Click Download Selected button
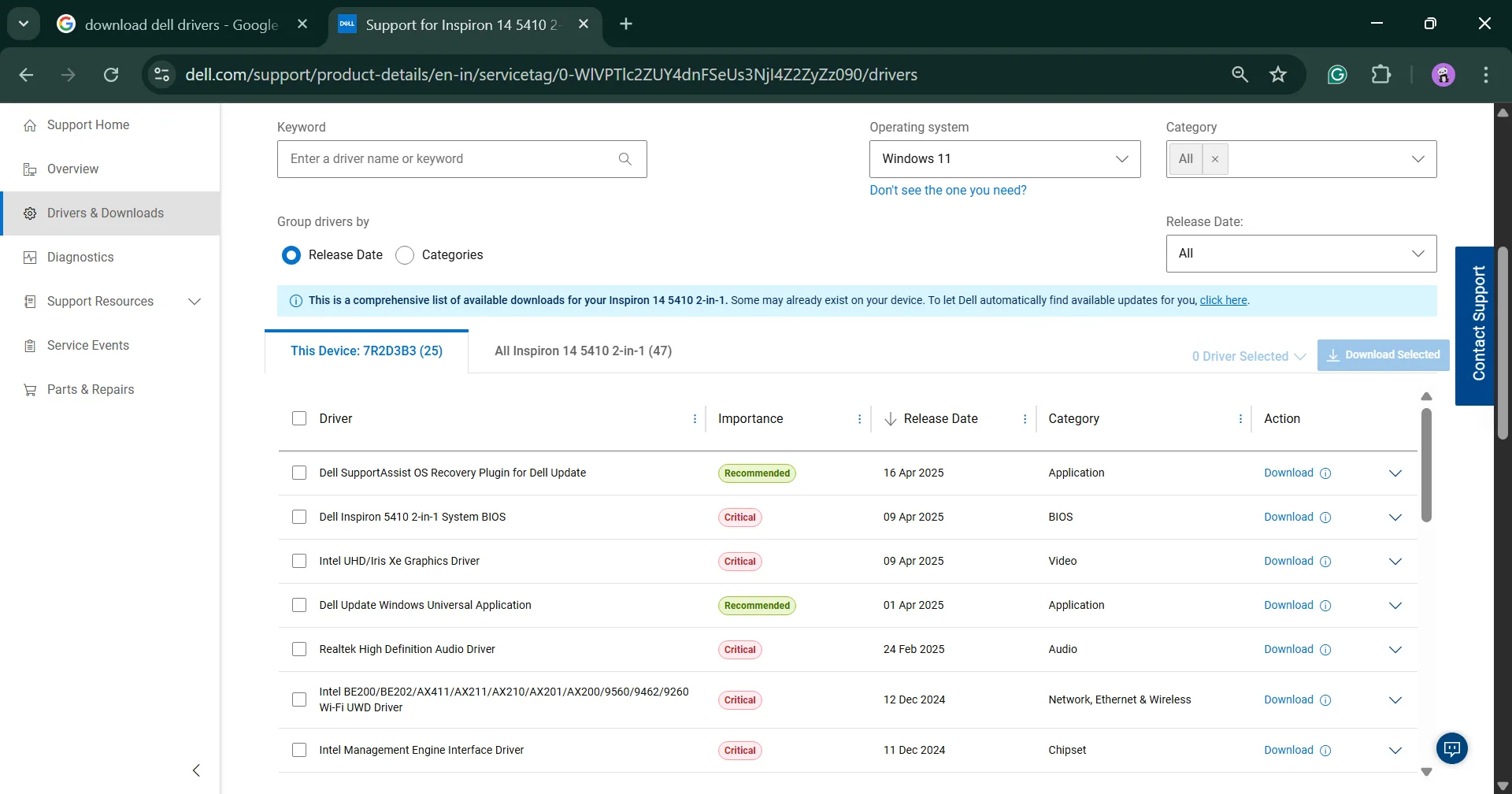The image size is (1512, 794). coord(1383,355)
